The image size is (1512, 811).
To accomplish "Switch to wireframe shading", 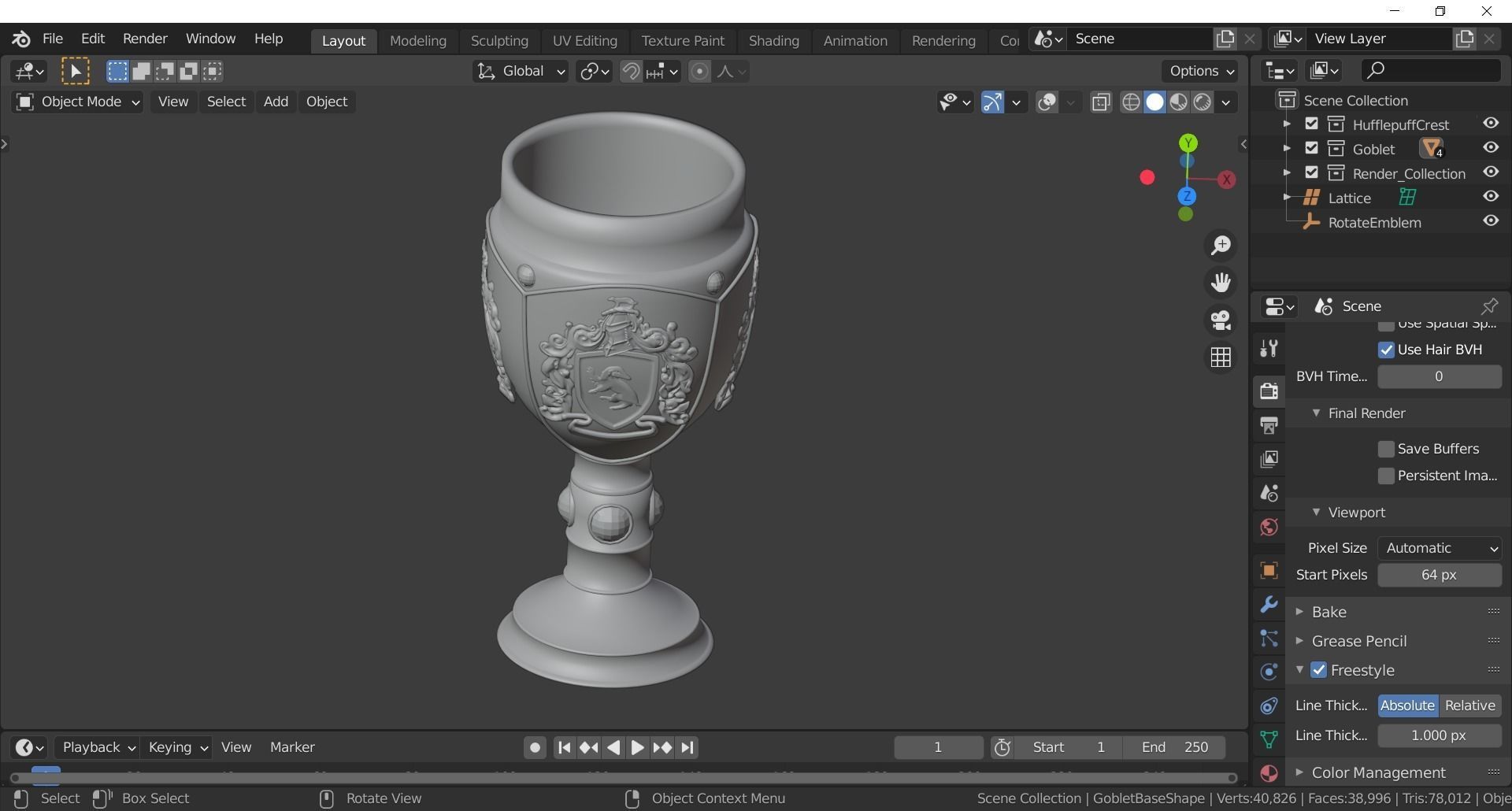I will click(x=1131, y=102).
